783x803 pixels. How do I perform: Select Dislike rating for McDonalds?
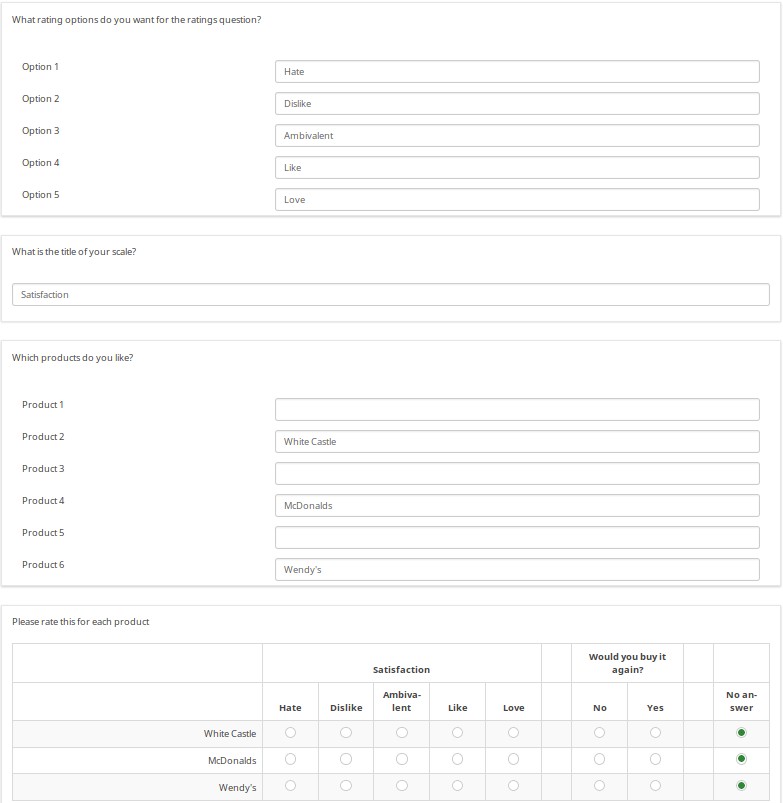pos(346,759)
